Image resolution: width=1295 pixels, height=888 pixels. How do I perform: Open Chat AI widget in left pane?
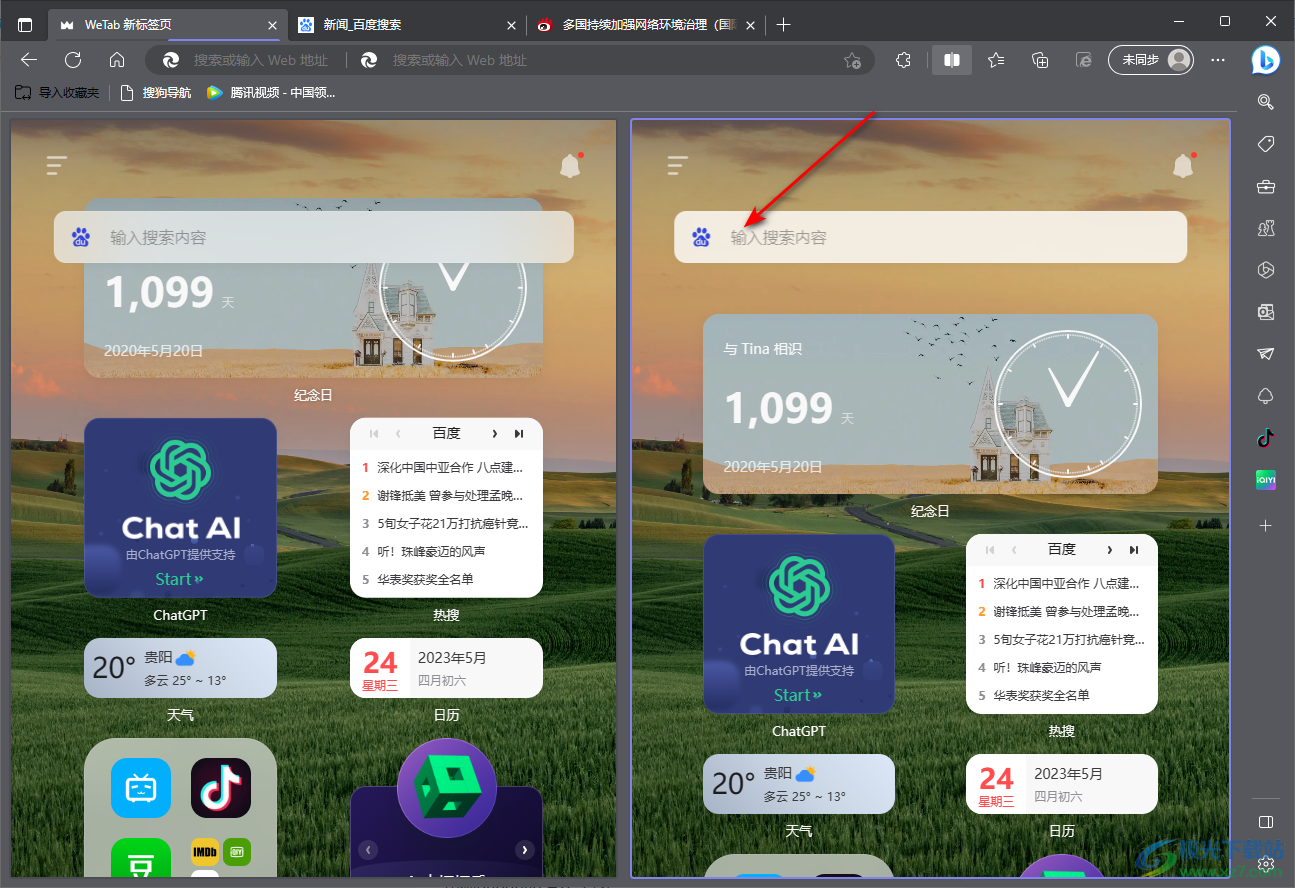pos(180,508)
